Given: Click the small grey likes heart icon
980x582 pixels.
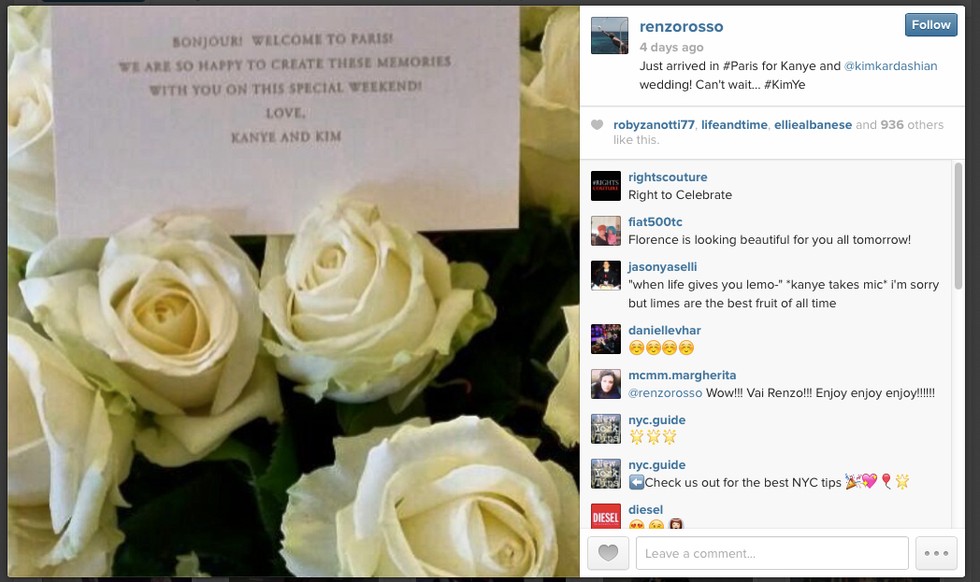Looking at the screenshot, I should coord(597,124).
